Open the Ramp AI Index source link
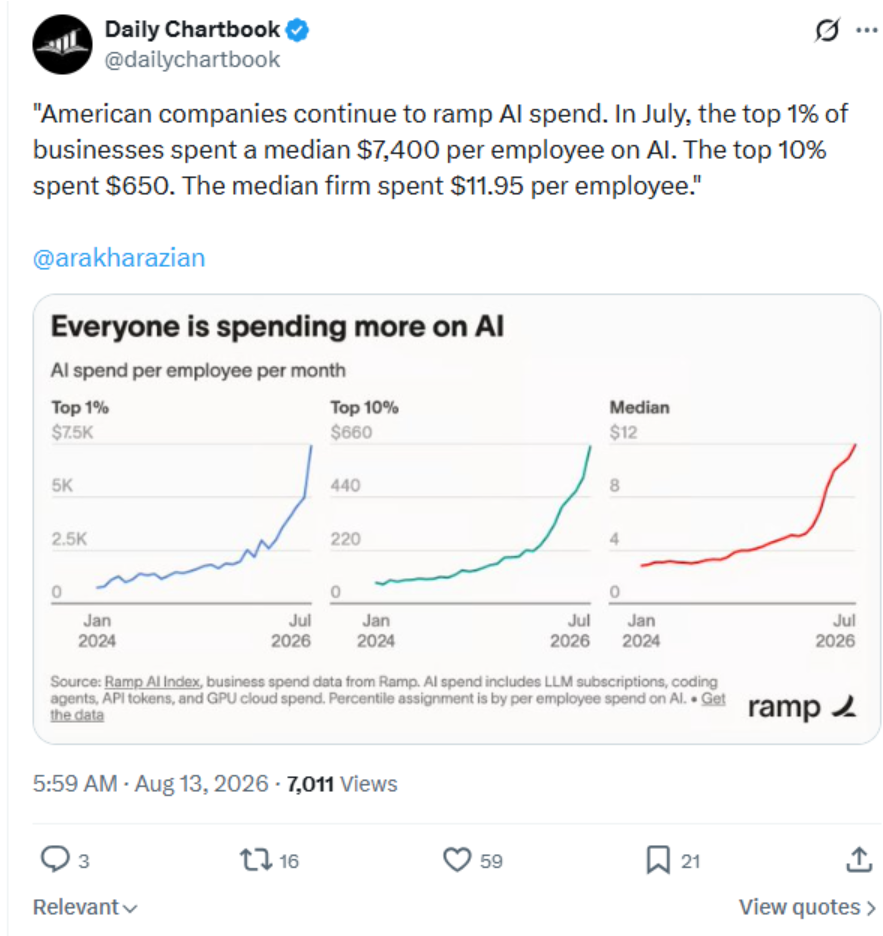 click(x=153, y=682)
